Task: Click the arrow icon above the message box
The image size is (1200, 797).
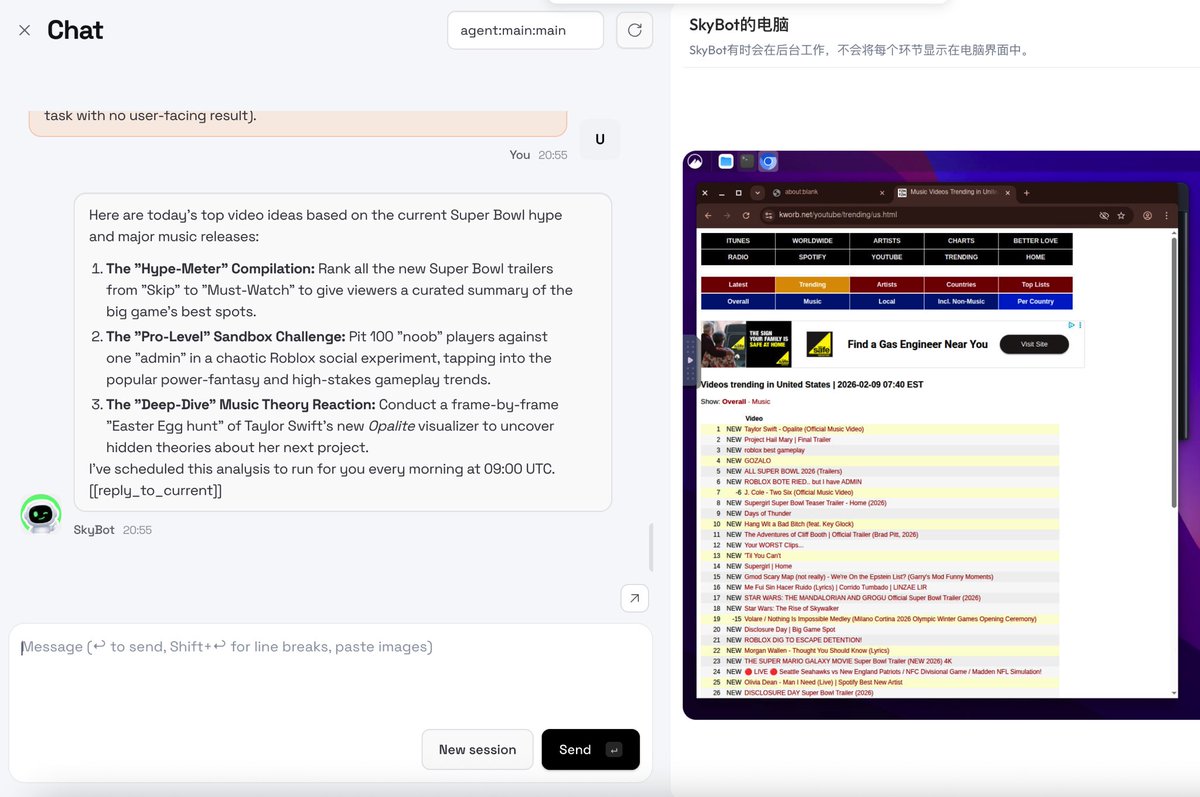Action: [x=634, y=598]
